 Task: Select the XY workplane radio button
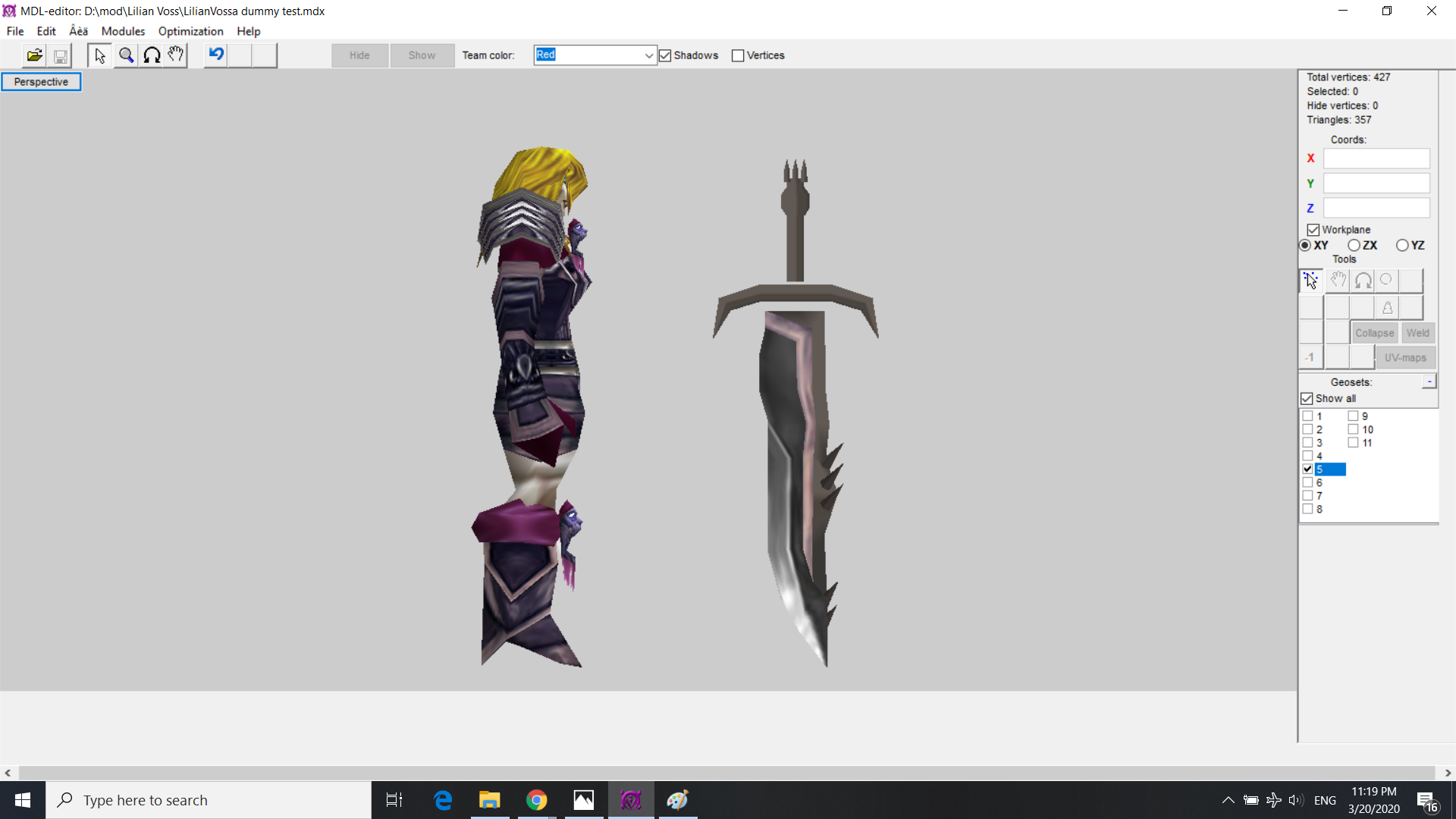[x=1305, y=245]
